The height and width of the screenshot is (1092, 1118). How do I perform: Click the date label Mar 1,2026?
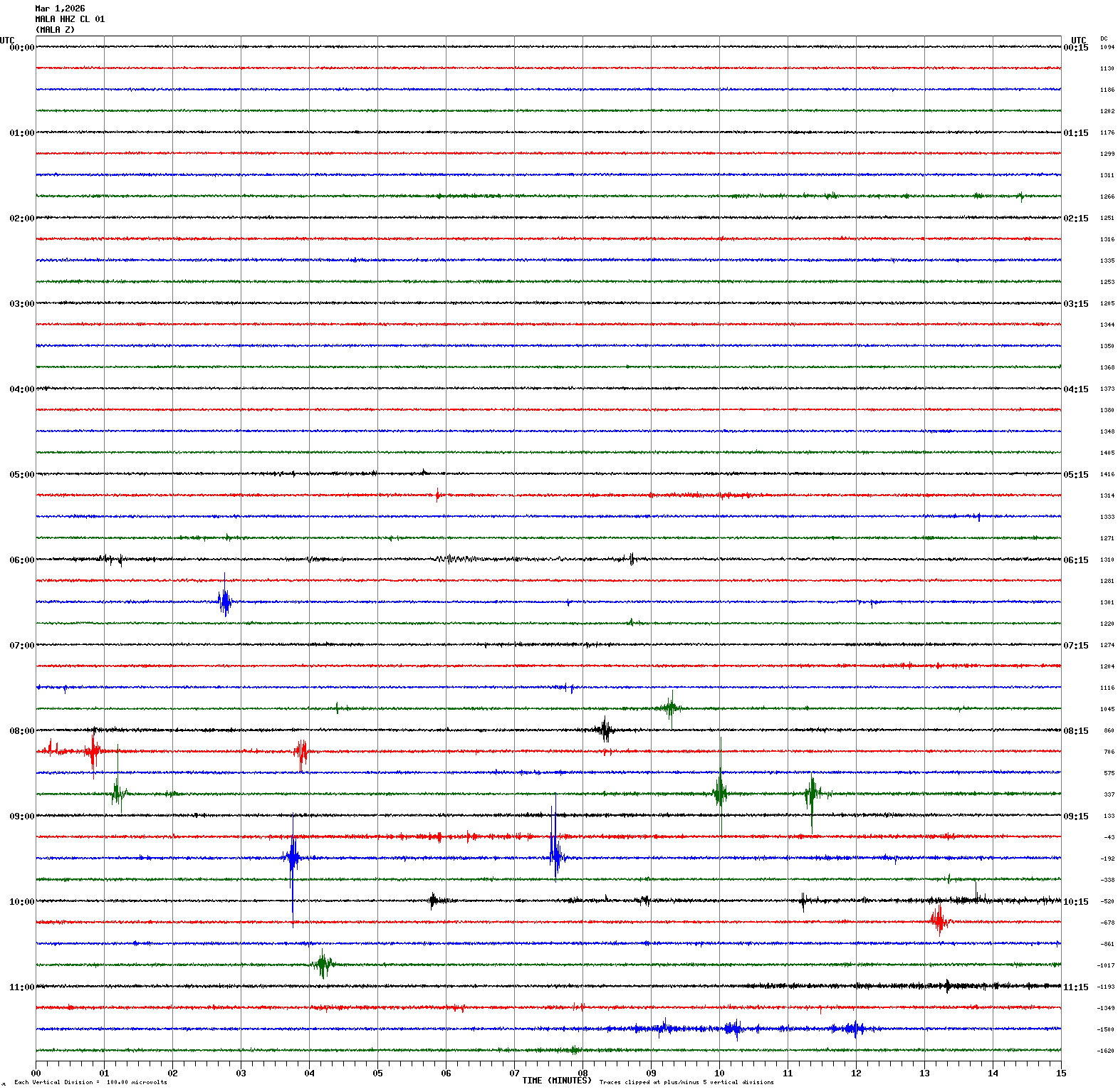(60, 9)
